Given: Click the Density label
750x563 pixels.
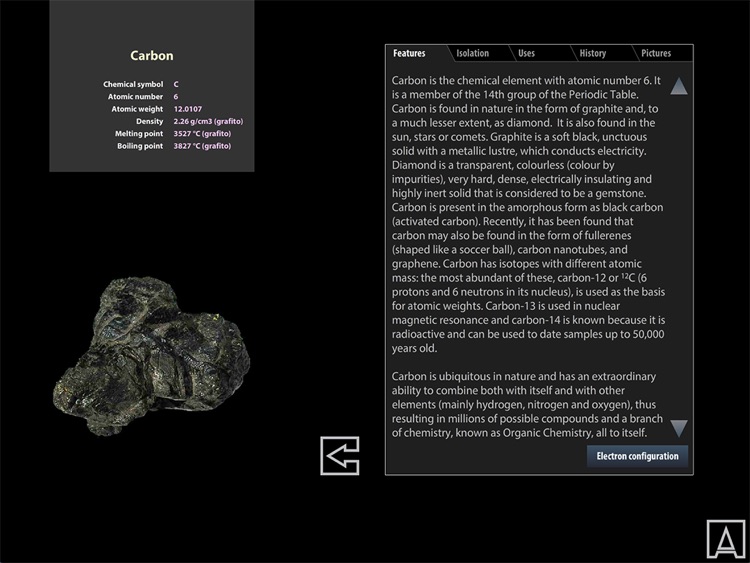Looking at the screenshot, I should pyautogui.click(x=149, y=121).
